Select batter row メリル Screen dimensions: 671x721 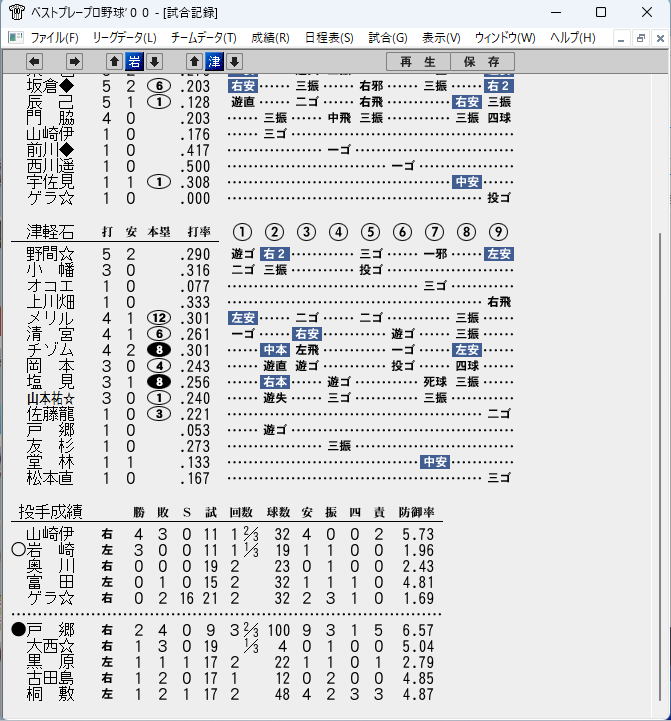[x=270, y=318]
